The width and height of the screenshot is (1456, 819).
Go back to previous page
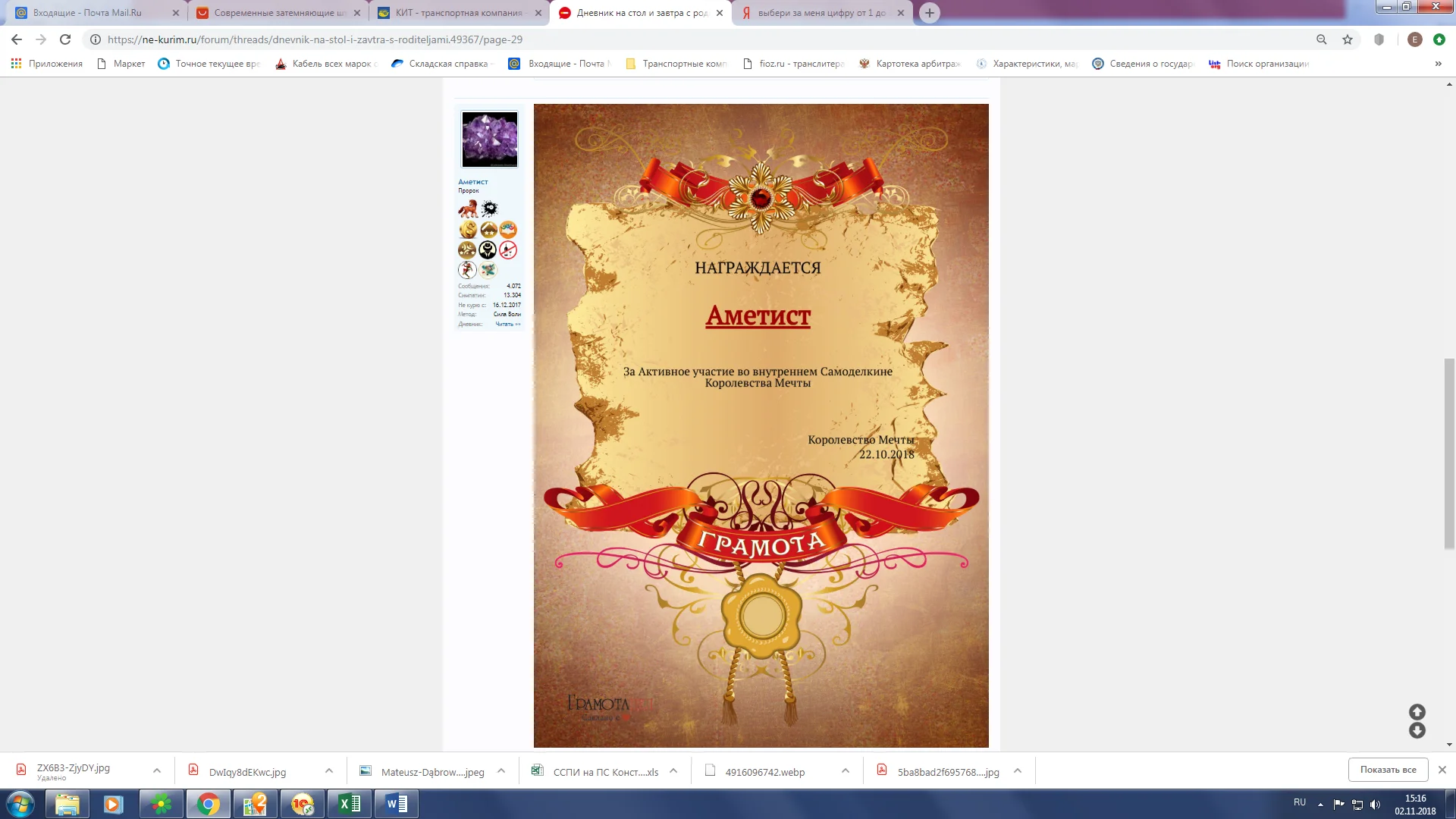(17, 39)
